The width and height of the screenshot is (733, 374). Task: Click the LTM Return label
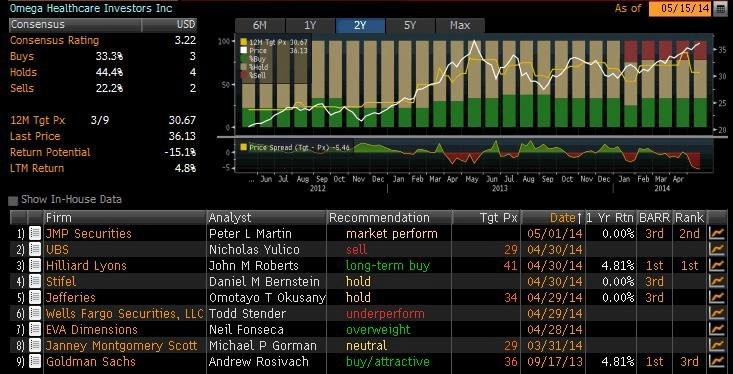click(x=37, y=168)
